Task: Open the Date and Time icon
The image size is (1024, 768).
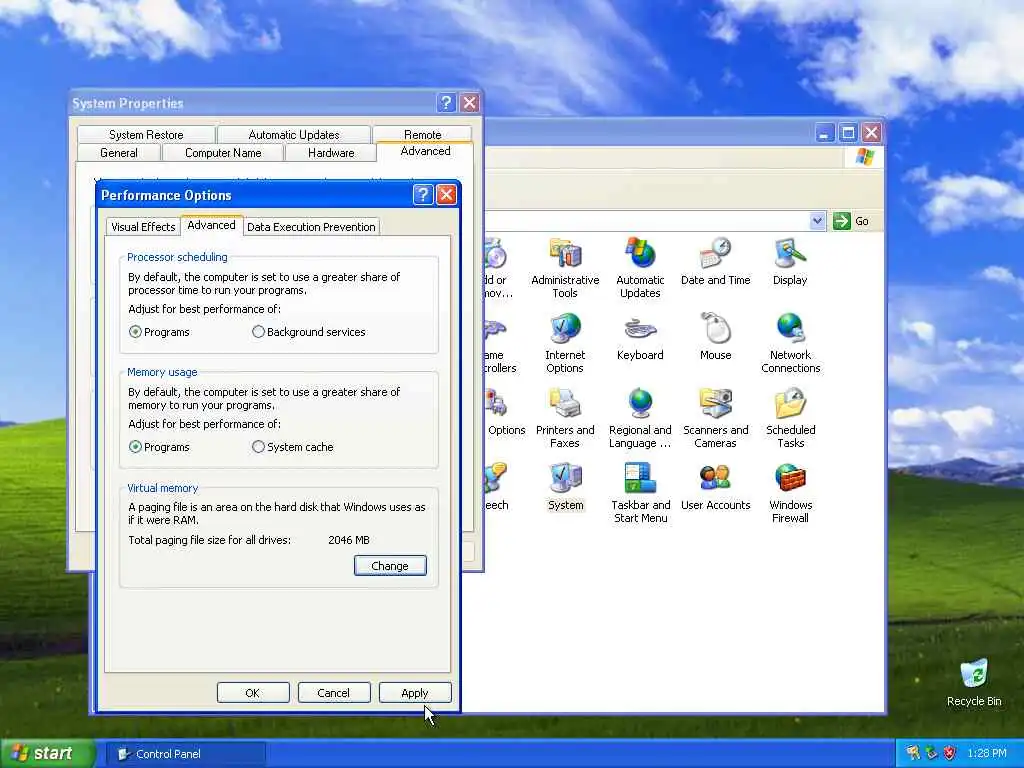Action: 715,263
